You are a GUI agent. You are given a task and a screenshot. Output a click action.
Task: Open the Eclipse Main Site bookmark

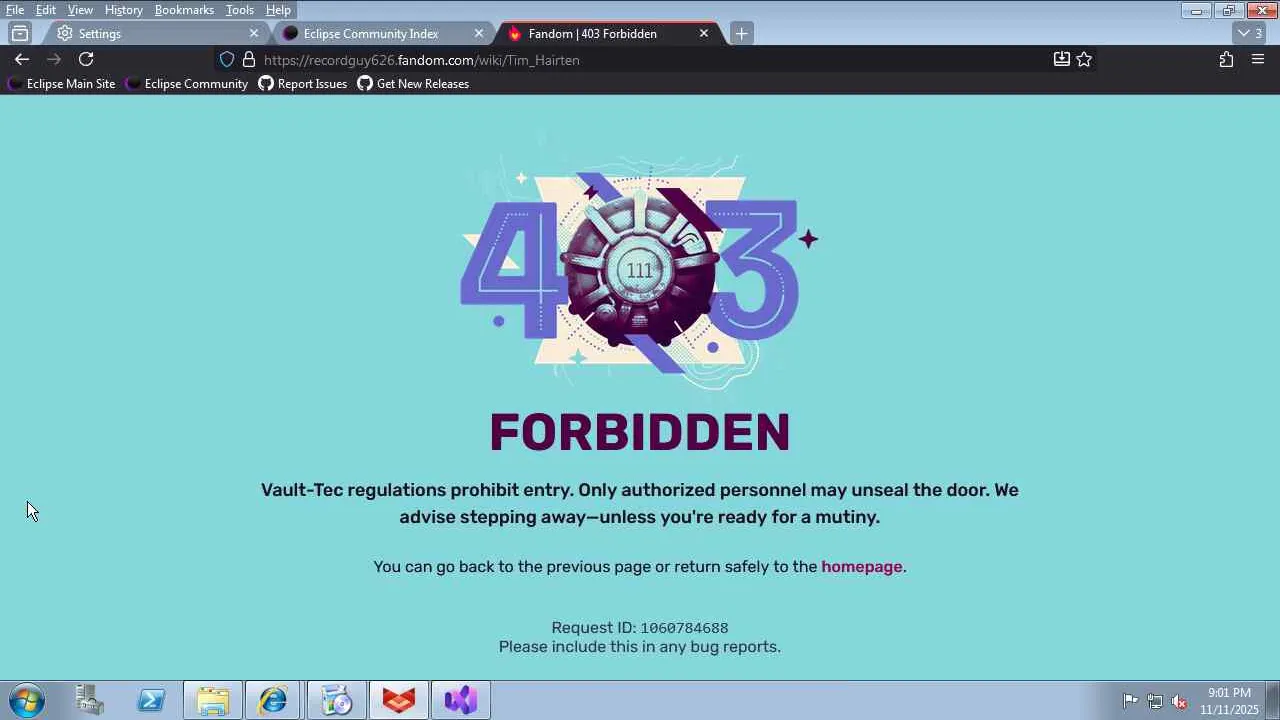(62, 84)
